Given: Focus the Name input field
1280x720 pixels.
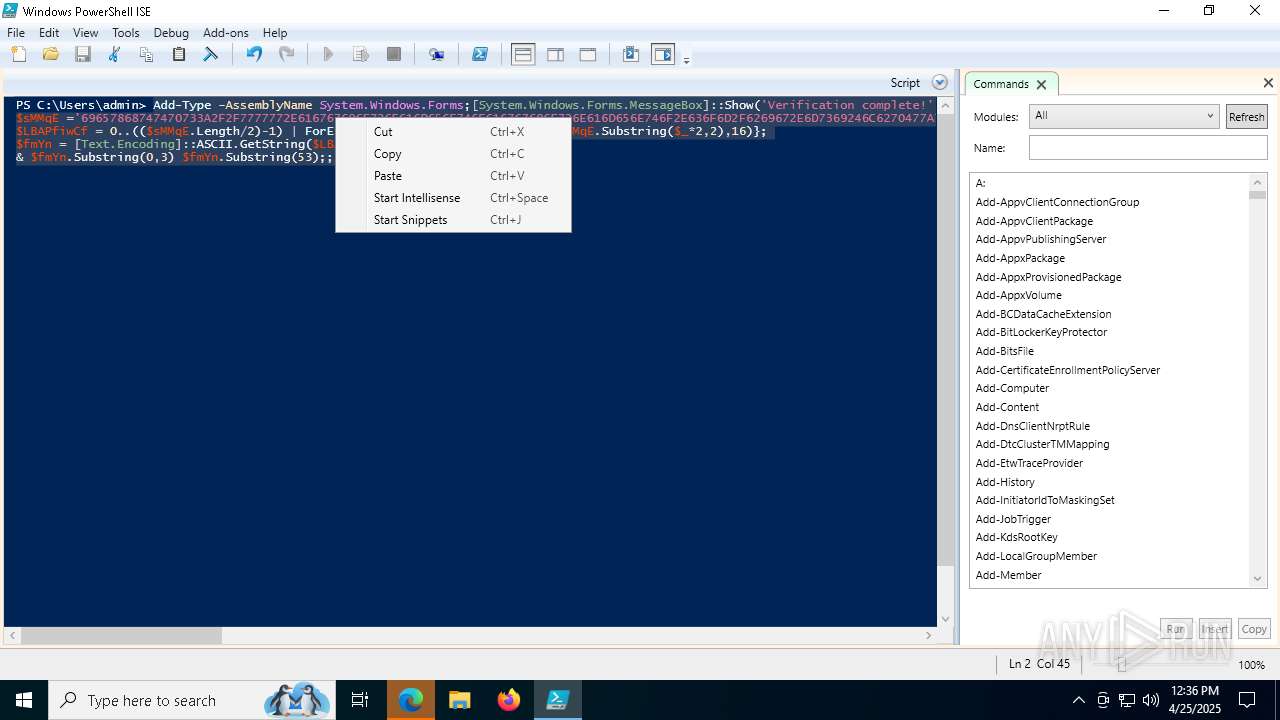Looking at the screenshot, I should [x=1148, y=148].
